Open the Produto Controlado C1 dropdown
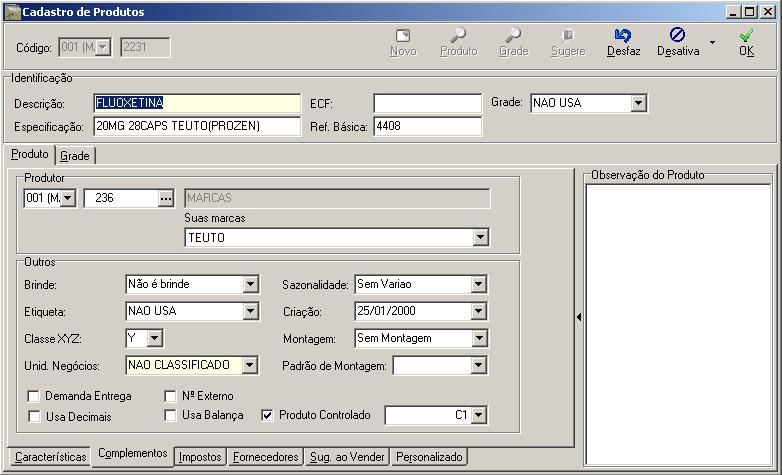Image resolution: width=782 pixels, height=475 pixels. (478, 415)
